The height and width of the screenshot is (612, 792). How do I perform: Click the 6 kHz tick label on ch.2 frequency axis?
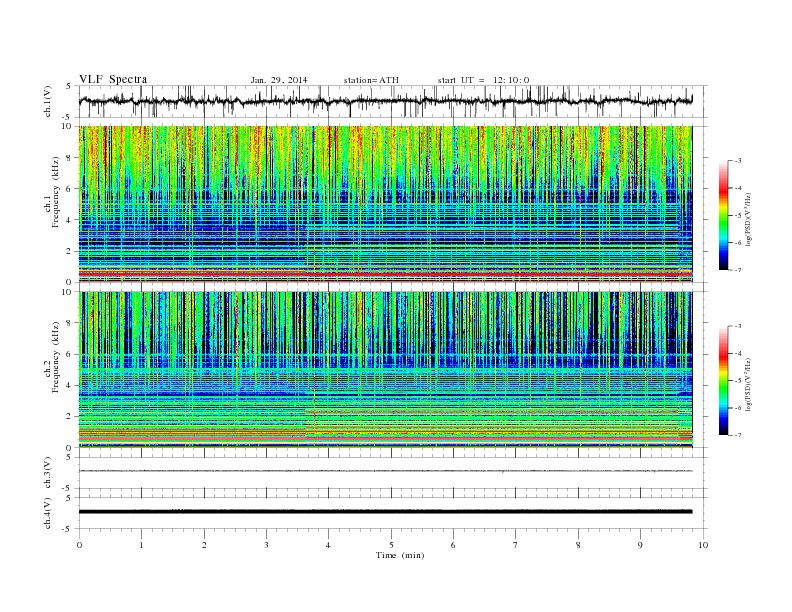click(x=69, y=354)
